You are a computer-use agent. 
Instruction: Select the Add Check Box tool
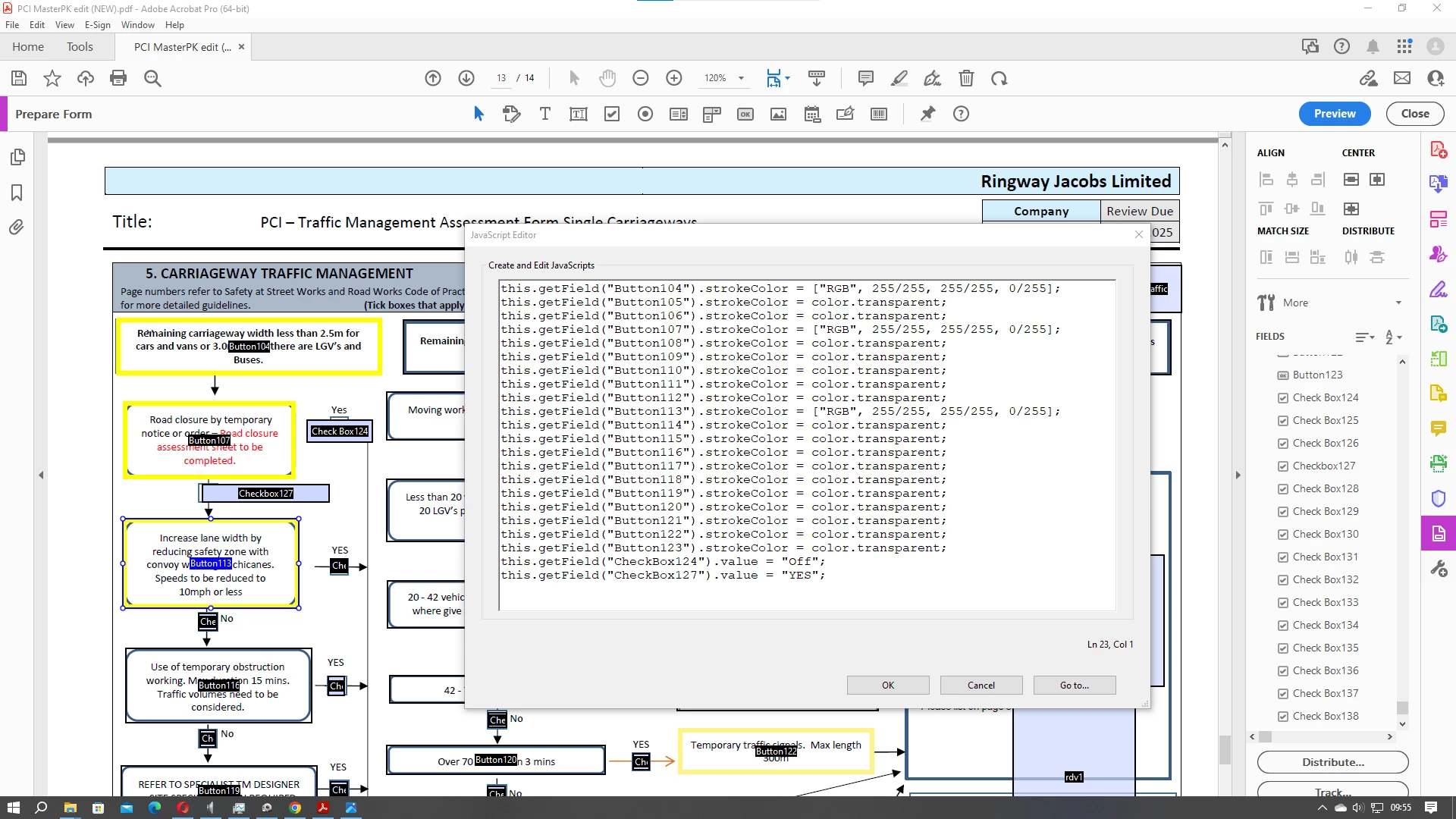pos(611,114)
